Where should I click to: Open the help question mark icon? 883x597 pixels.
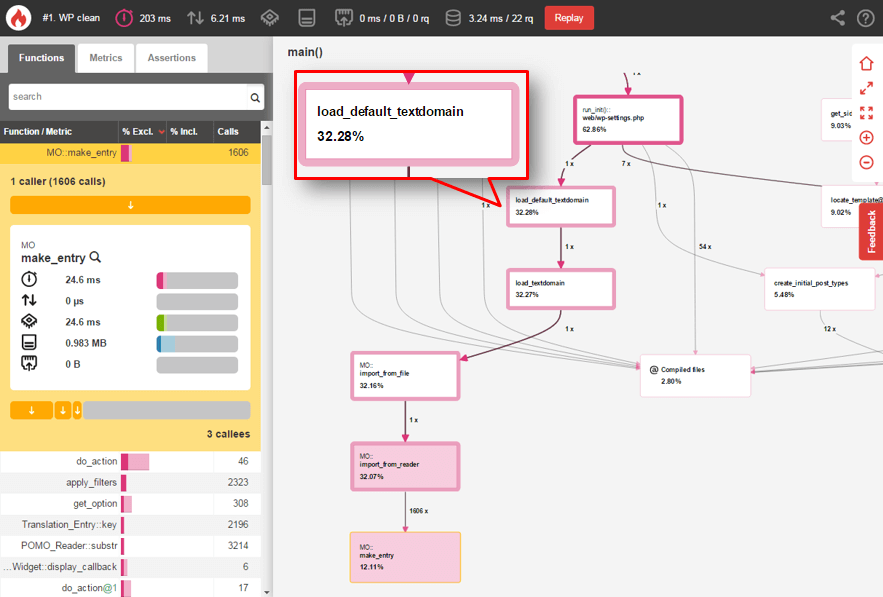(866, 18)
